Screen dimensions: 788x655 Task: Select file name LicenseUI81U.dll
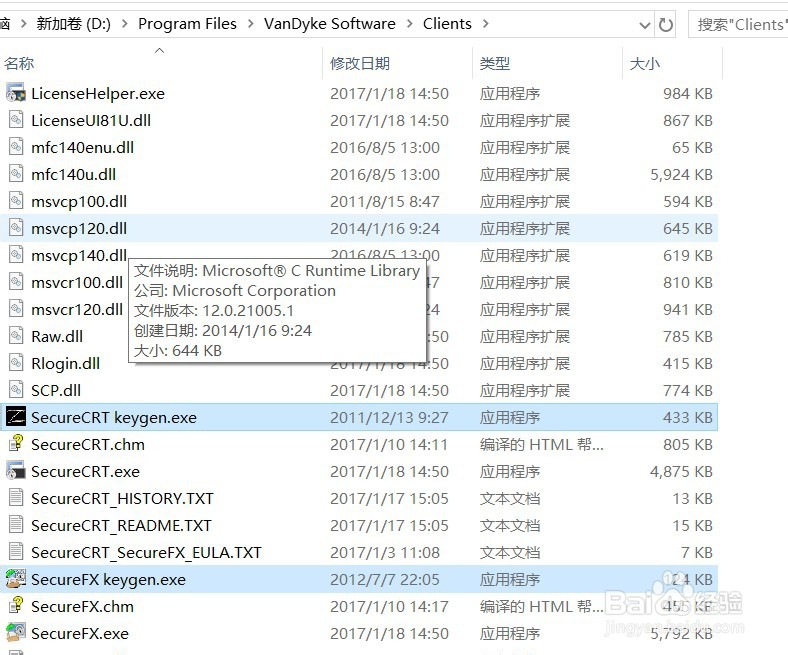(91, 120)
